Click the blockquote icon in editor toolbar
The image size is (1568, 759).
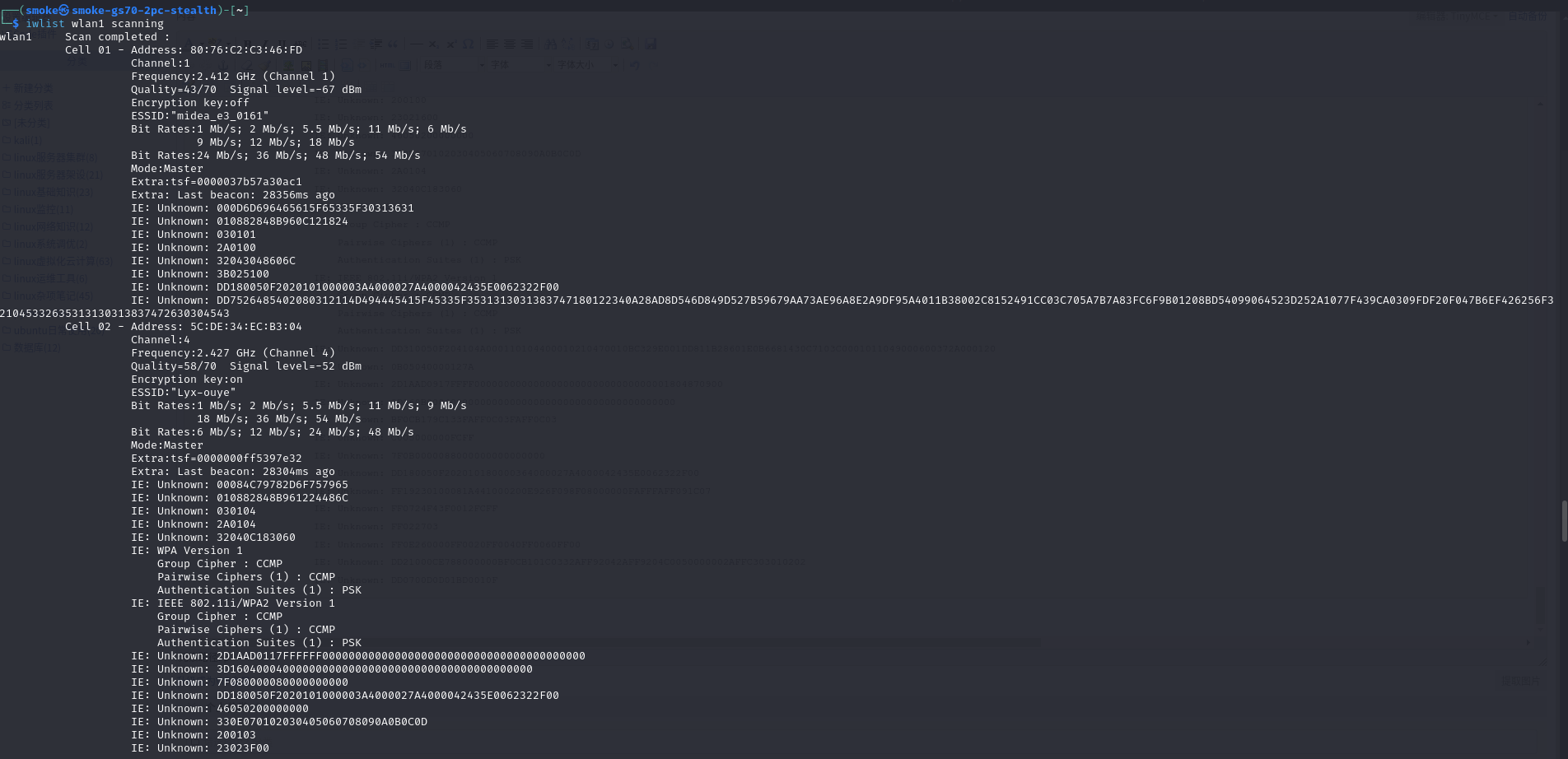[392, 44]
